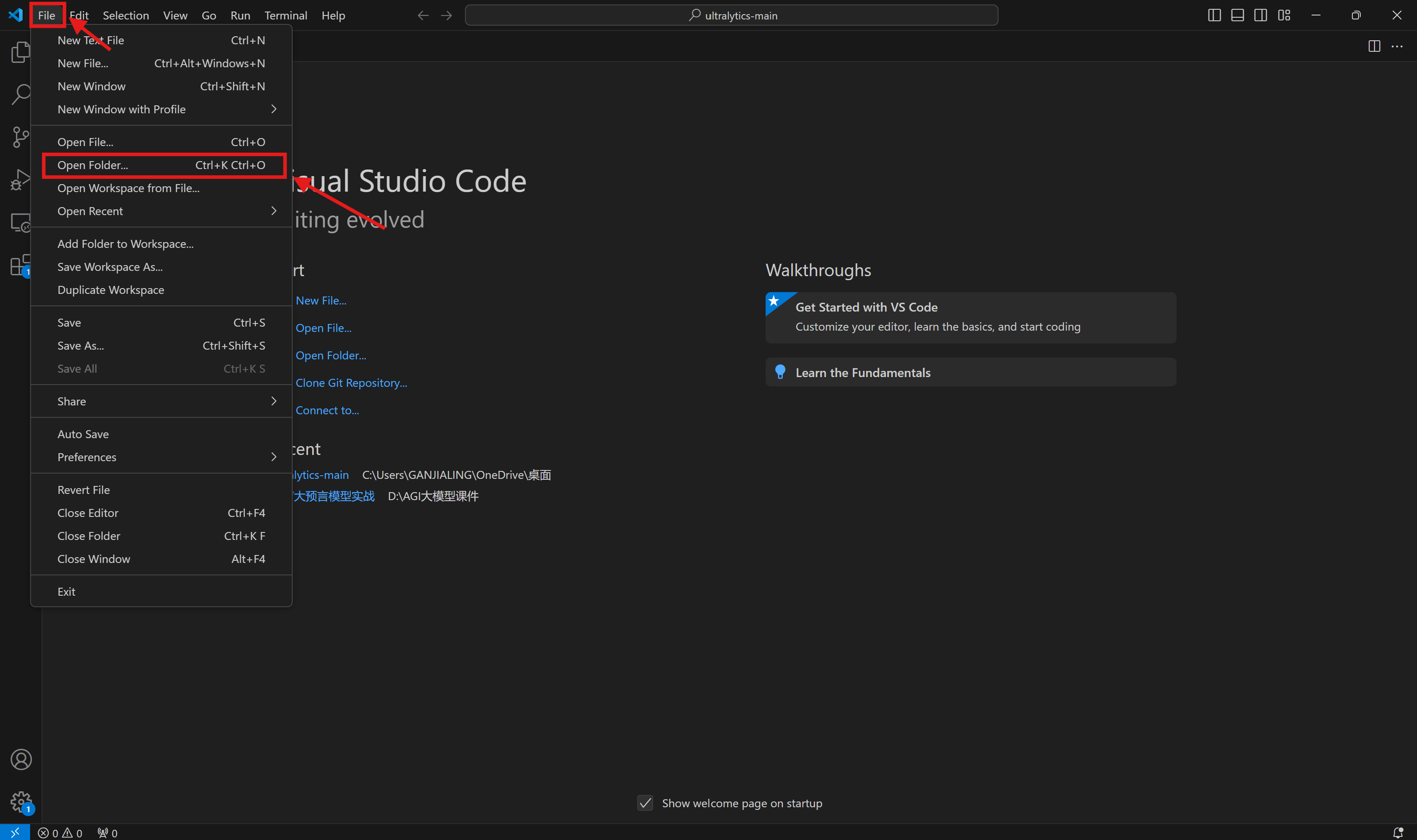The height and width of the screenshot is (840, 1417).
Task: Open notifications bell in status bar
Action: pos(1398,832)
